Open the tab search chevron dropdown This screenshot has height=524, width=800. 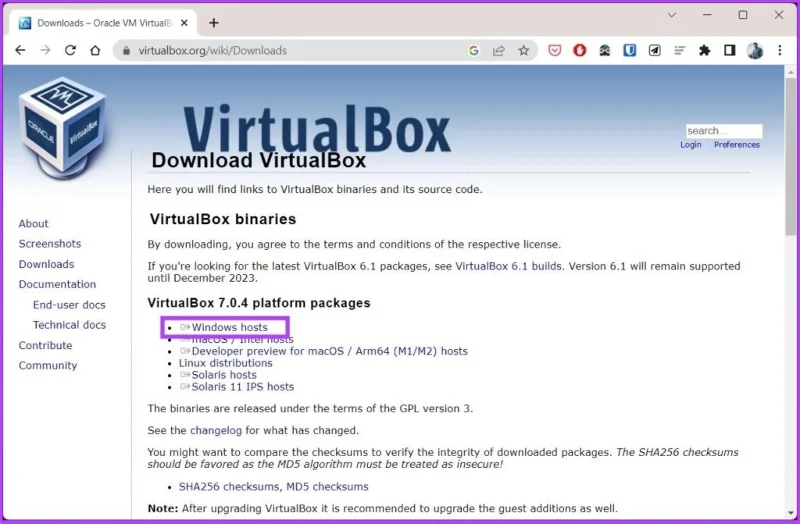pos(672,15)
